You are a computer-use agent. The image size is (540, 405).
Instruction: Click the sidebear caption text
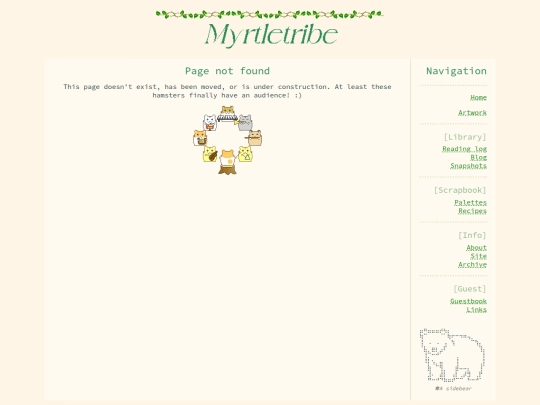coord(453,388)
